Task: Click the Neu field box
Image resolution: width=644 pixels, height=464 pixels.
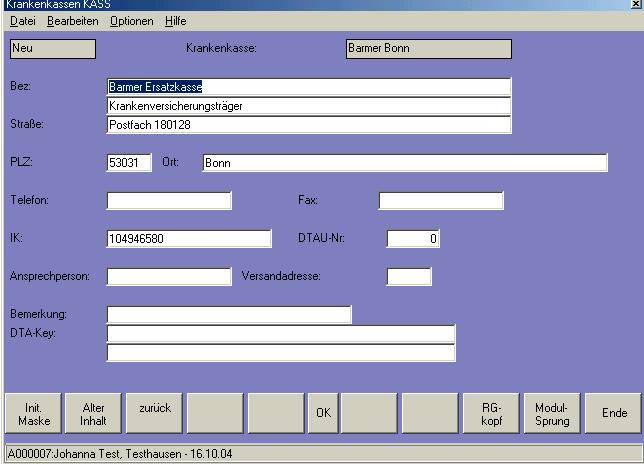Action: coord(53,49)
